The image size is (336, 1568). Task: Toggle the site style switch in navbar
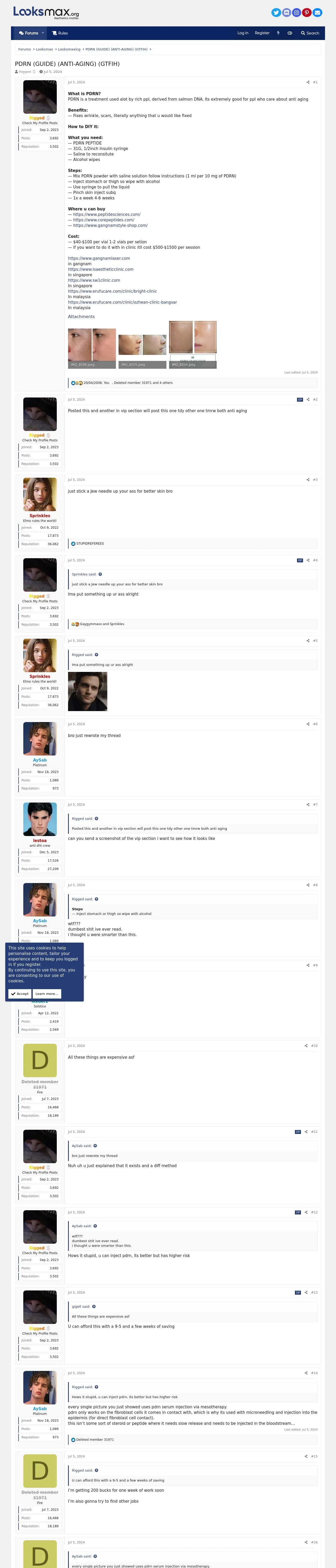point(290,33)
